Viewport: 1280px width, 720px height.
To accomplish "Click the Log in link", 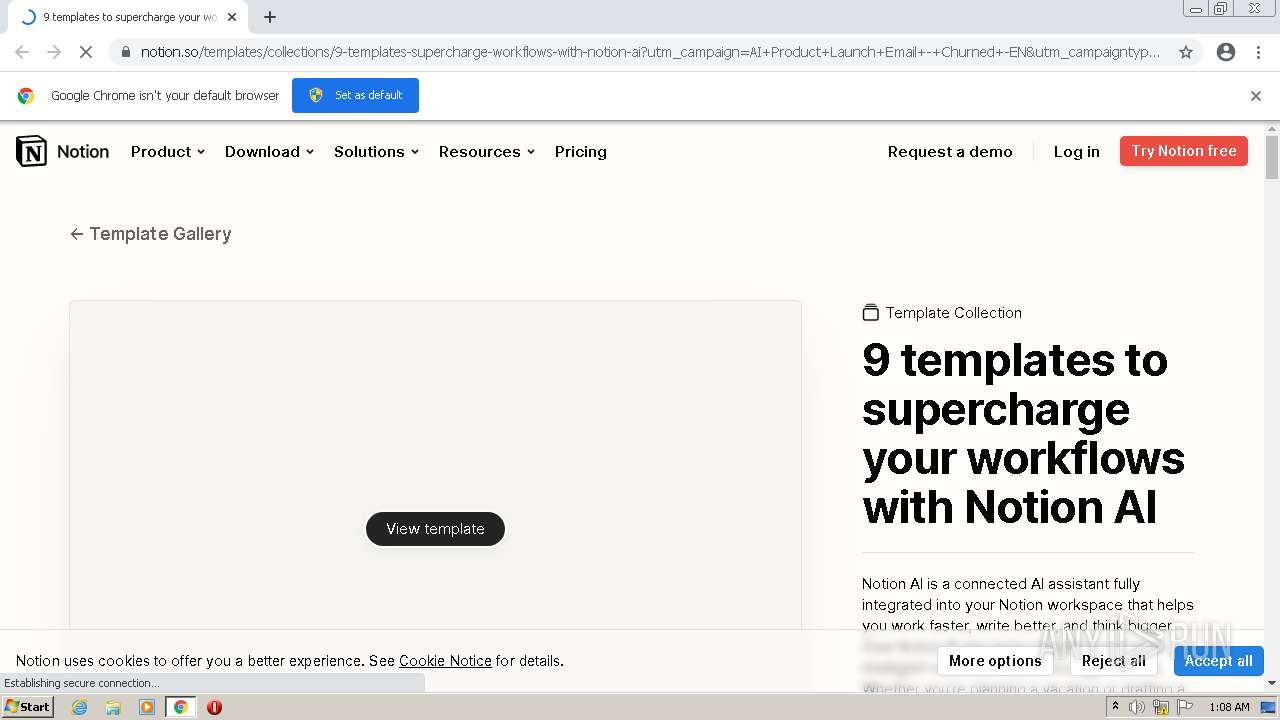I will 1077,152.
